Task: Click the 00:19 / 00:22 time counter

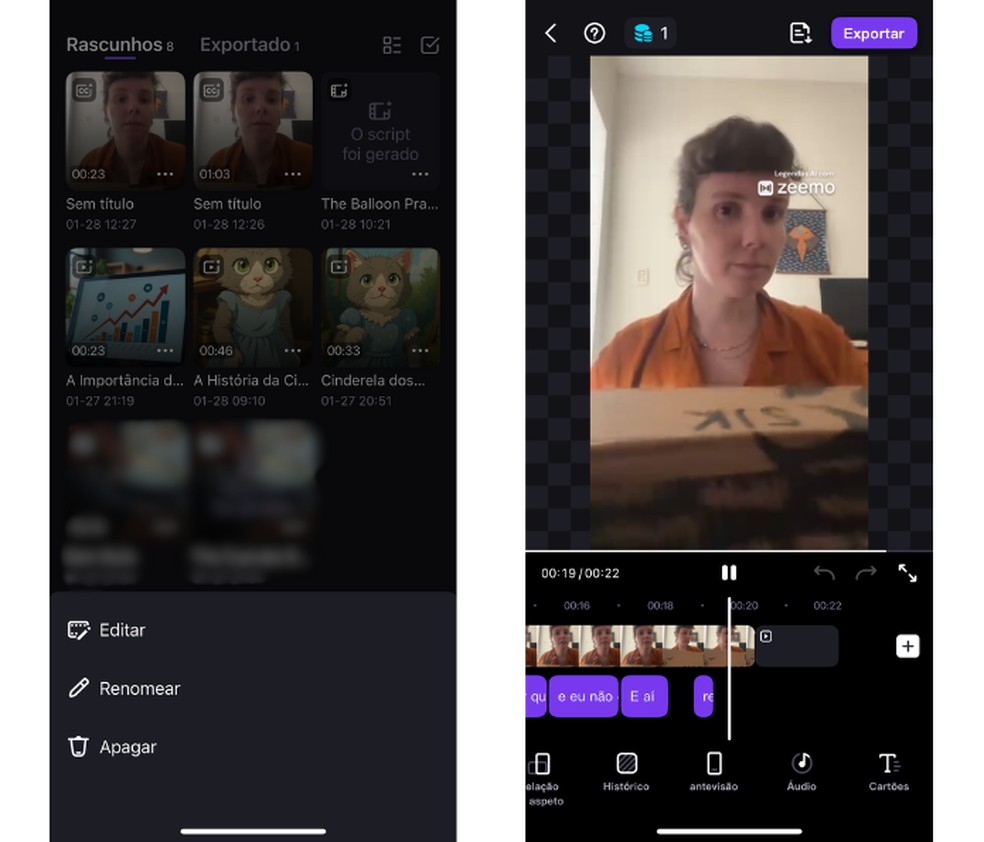Action: (x=580, y=573)
